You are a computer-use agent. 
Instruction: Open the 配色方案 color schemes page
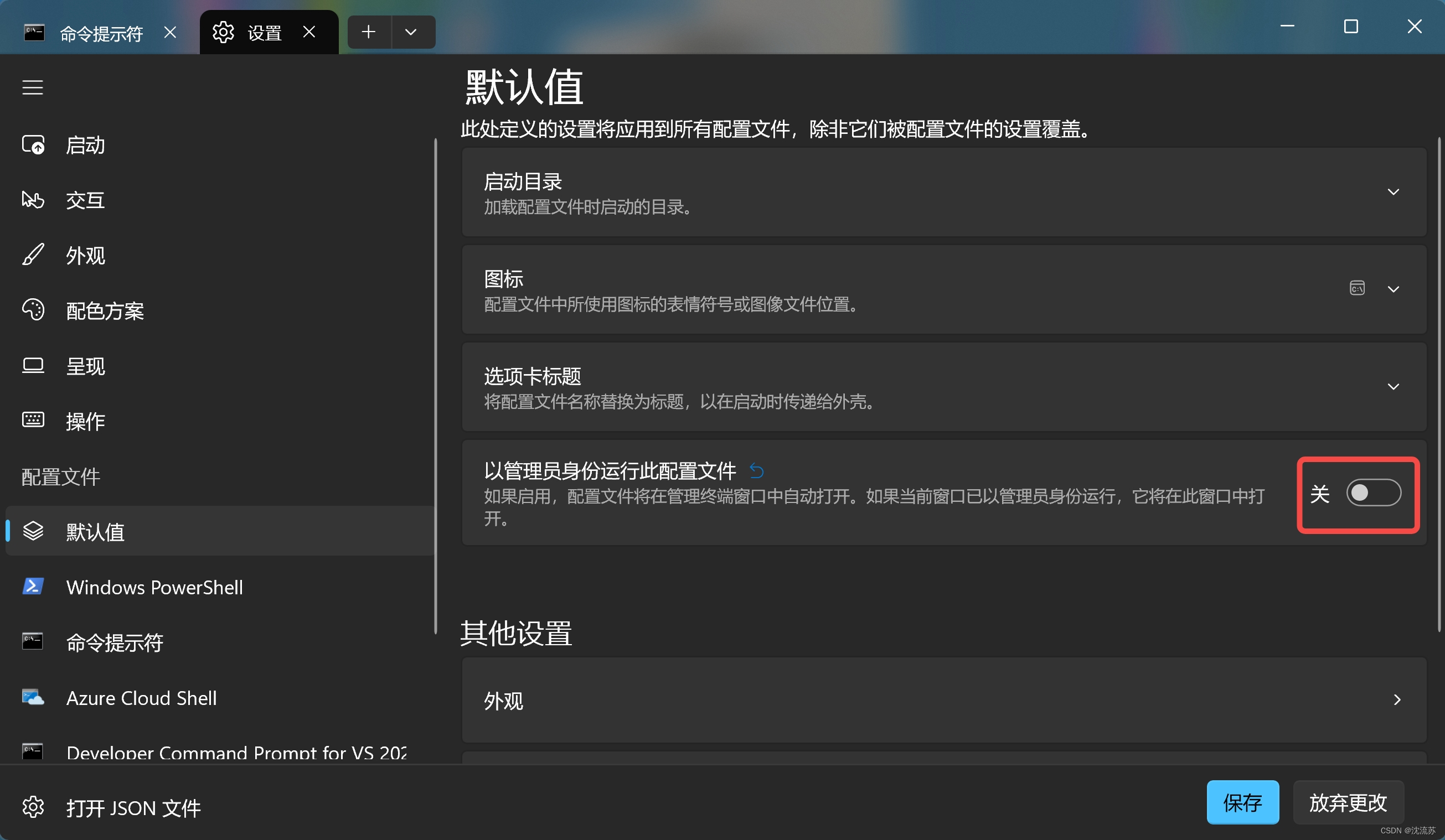[104, 310]
